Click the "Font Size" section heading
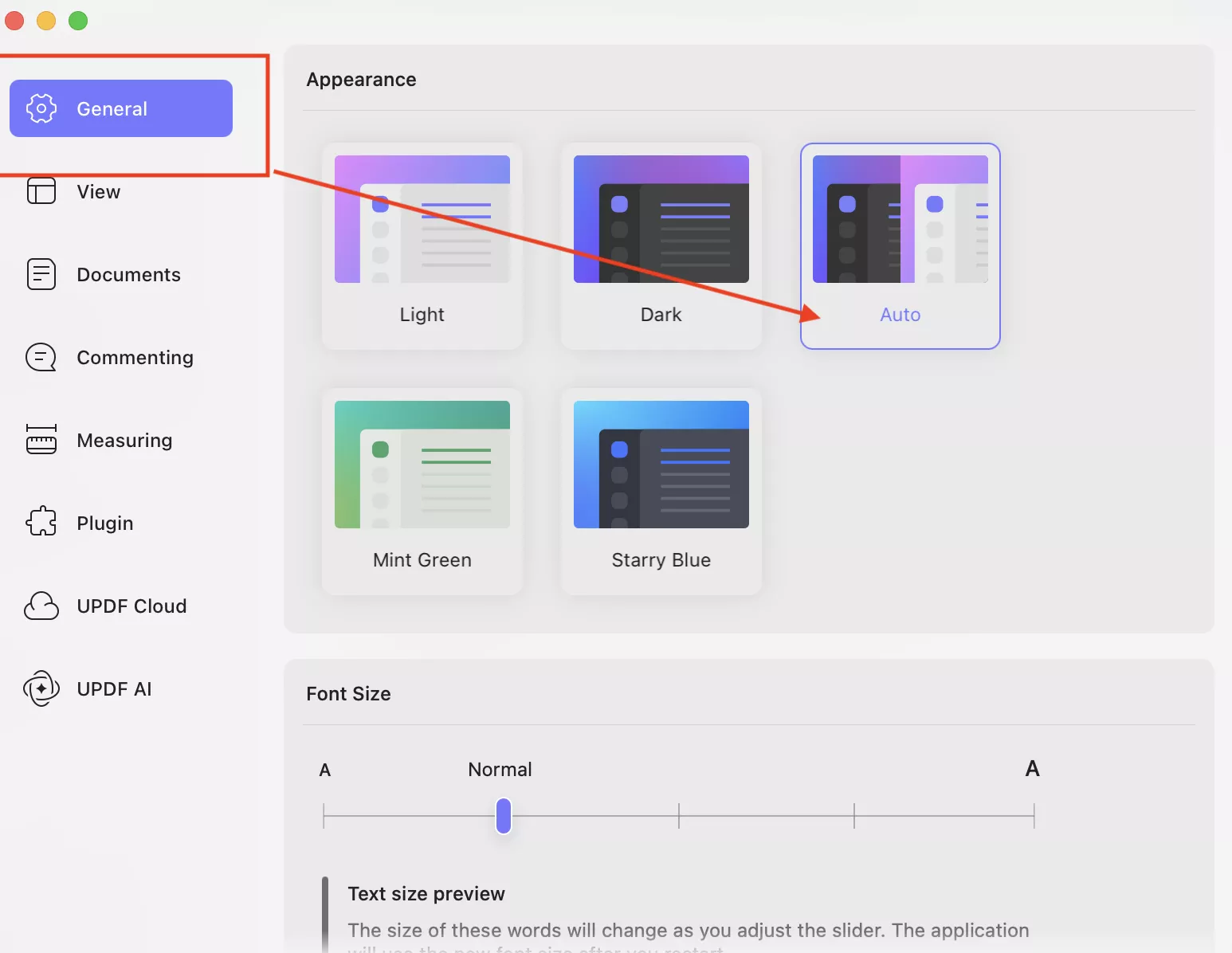The height and width of the screenshot is (953, 1232). coord(348,694)
